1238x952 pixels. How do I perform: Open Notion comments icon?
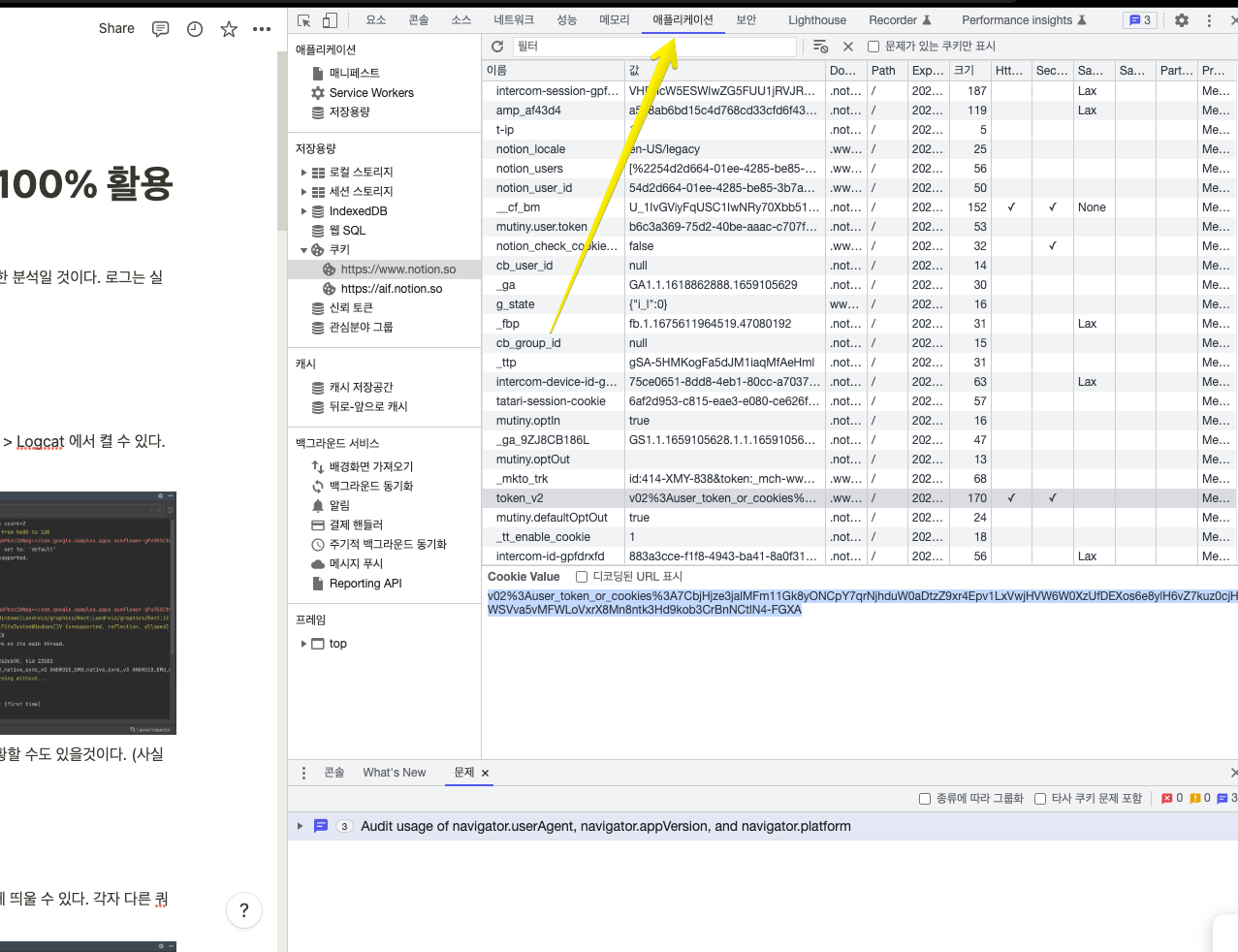(161, 29)
